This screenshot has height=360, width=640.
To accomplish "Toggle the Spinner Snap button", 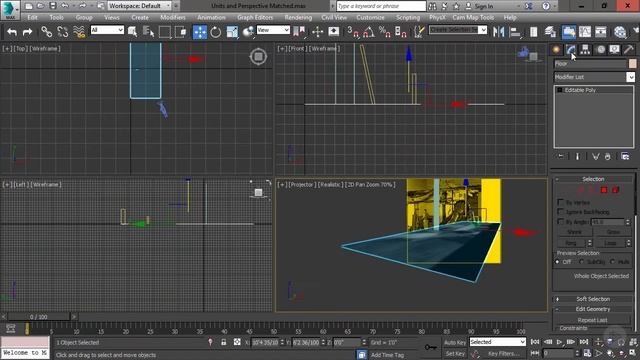I will point(400,32).
